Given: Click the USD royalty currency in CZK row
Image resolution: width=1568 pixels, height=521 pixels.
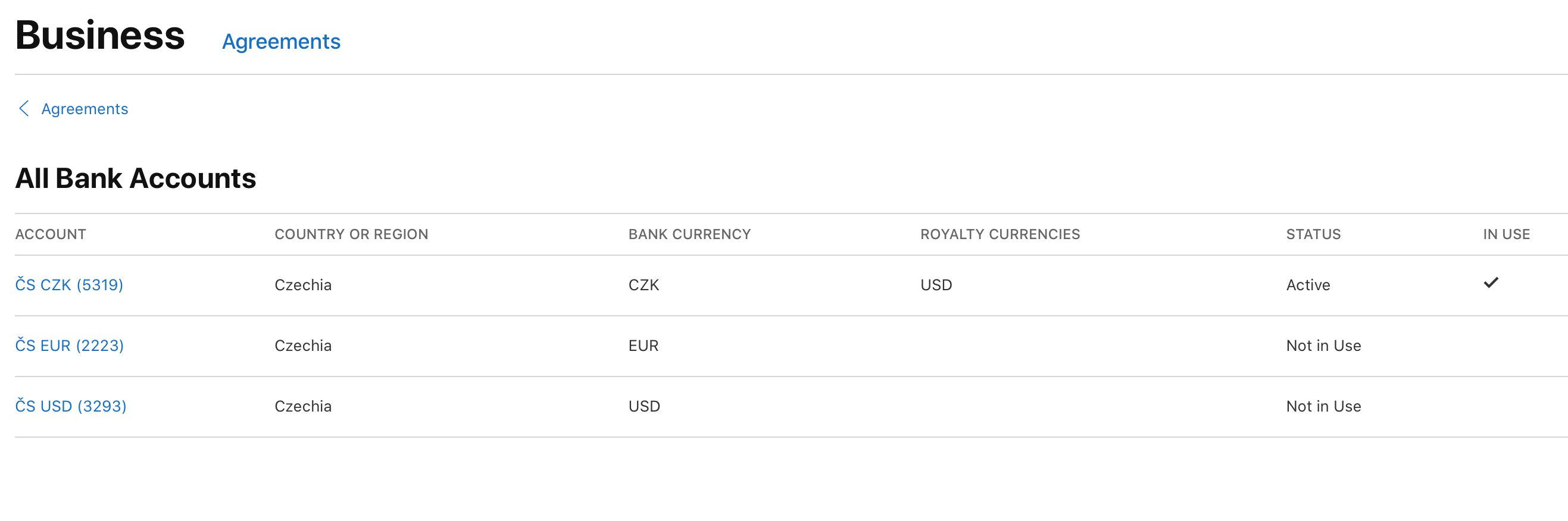Looking at the screenshot, I should click(936, 284).
